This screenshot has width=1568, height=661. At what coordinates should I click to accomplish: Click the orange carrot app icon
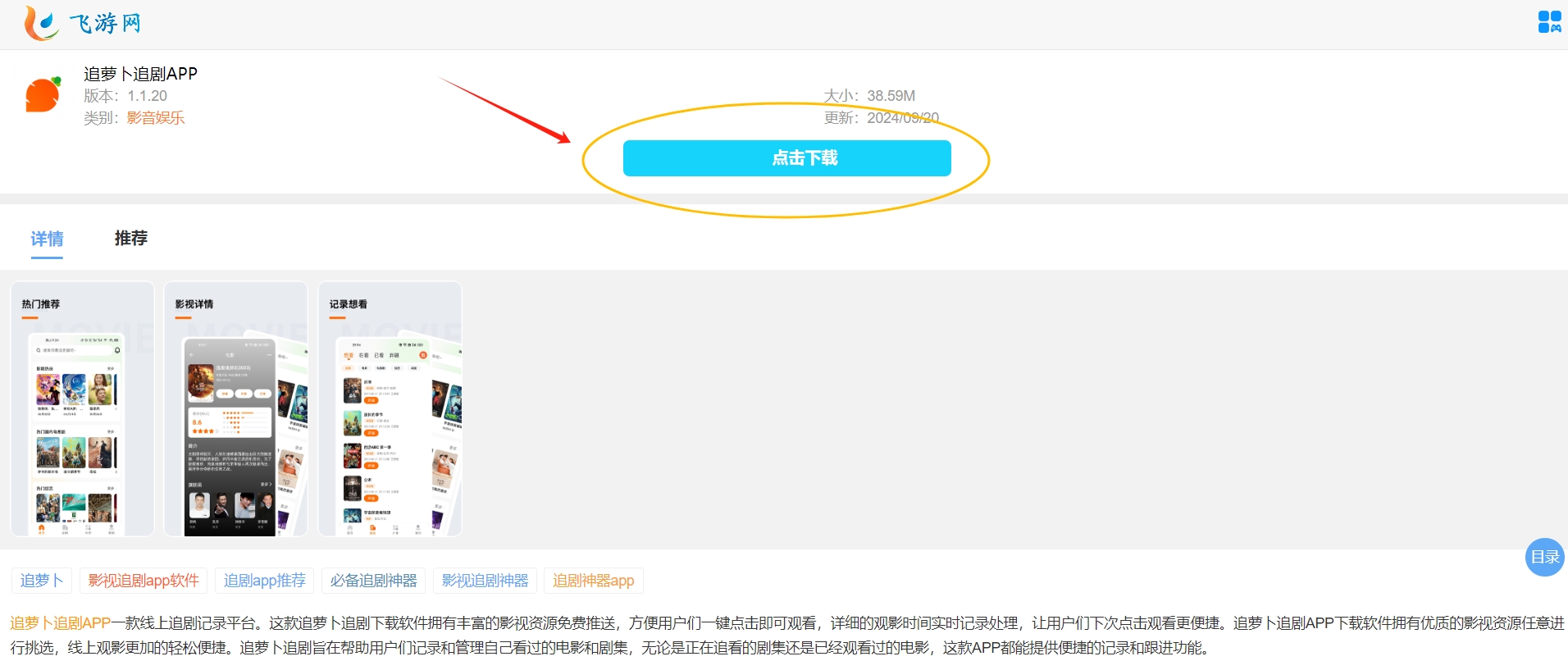pos(43,94)
